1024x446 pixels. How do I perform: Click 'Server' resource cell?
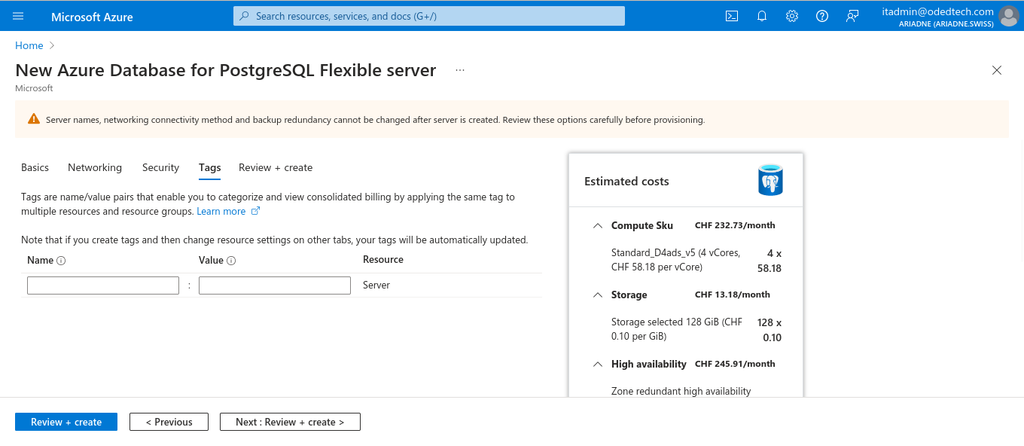(376, 285)
